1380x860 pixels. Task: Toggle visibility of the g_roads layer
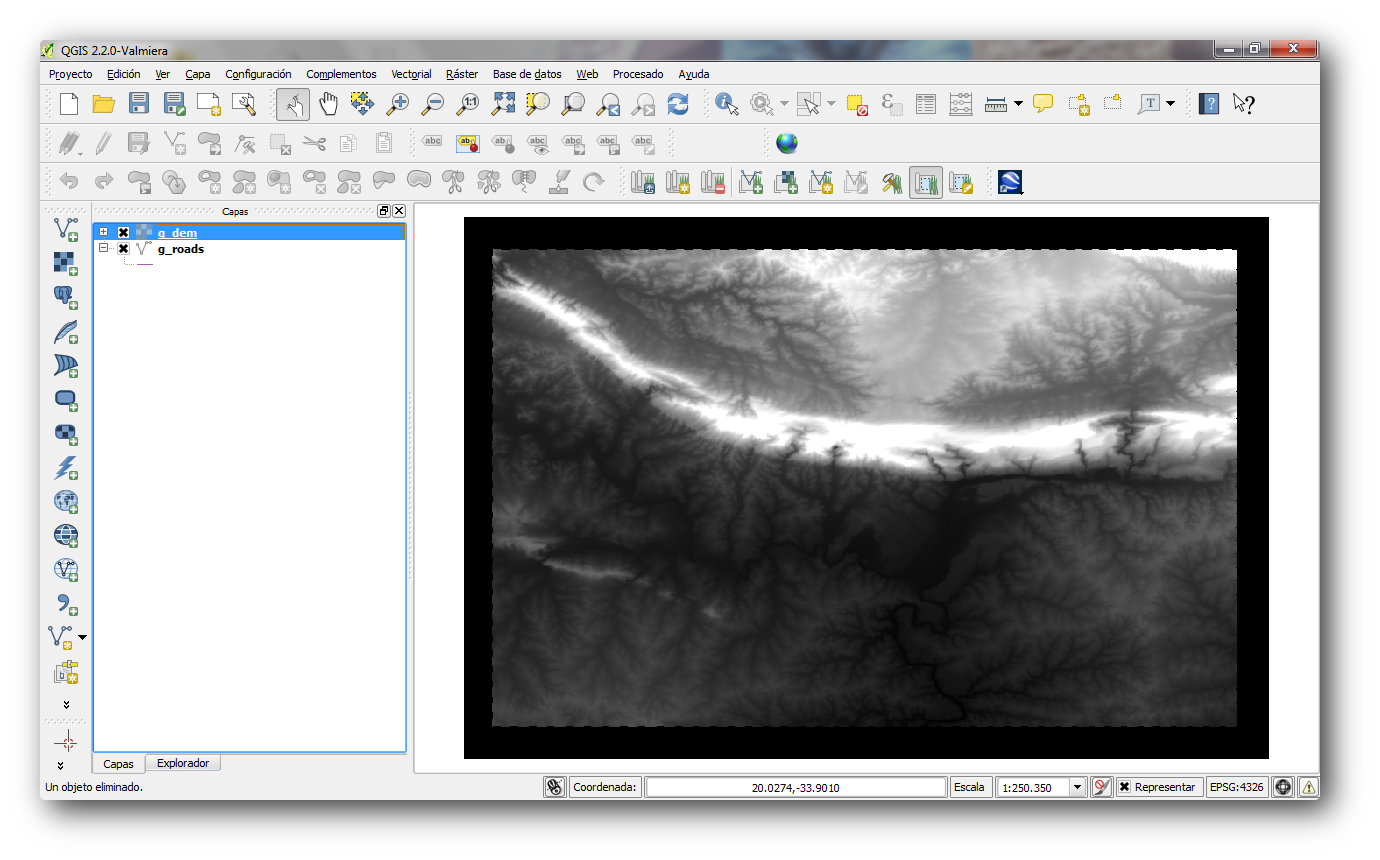(124, 249)
